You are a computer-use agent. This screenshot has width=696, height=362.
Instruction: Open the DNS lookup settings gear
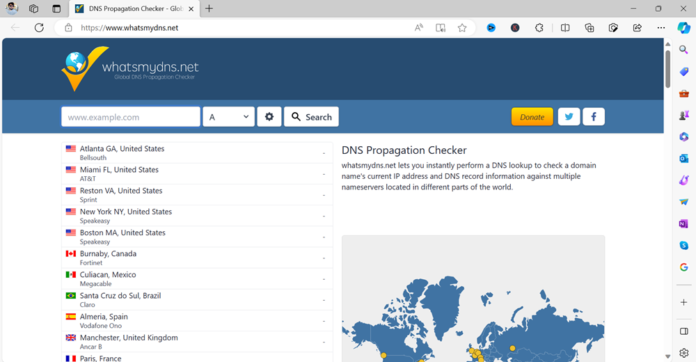(x=269, y=117)
